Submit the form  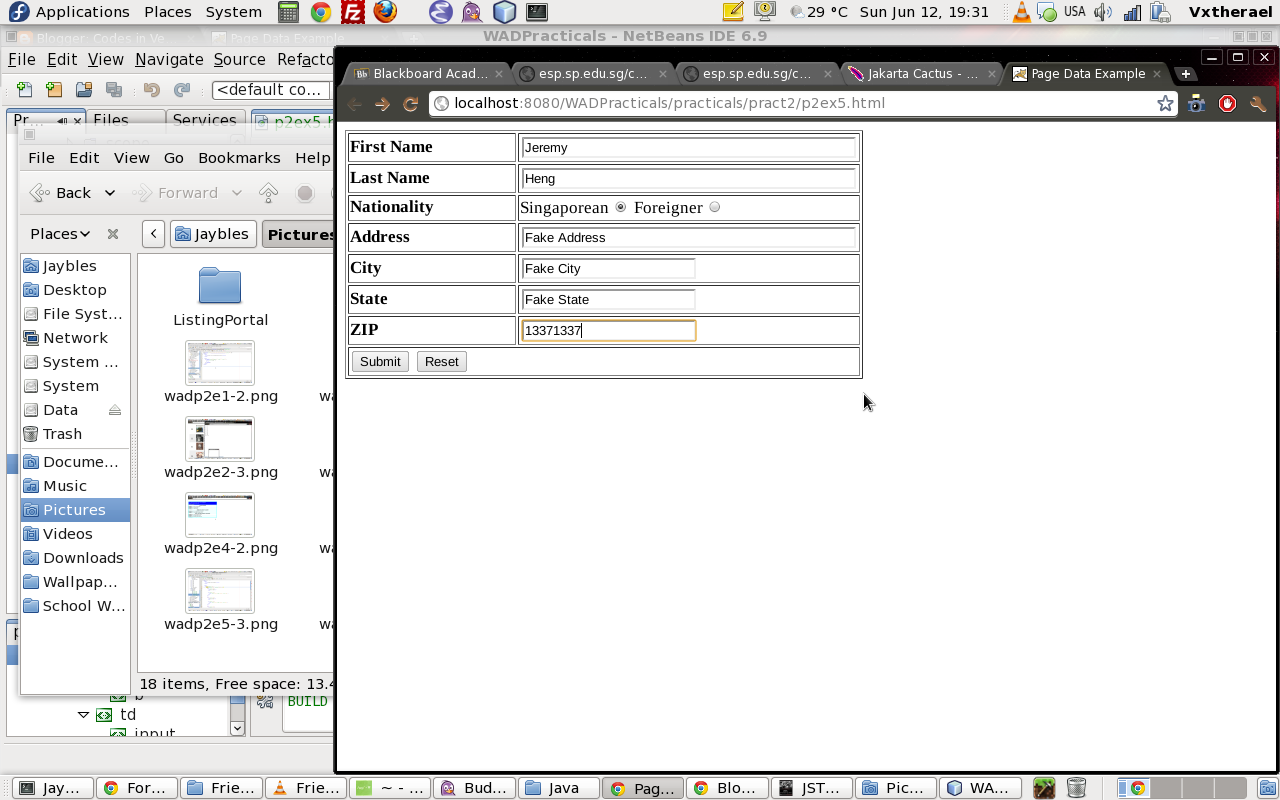[380, 362]
